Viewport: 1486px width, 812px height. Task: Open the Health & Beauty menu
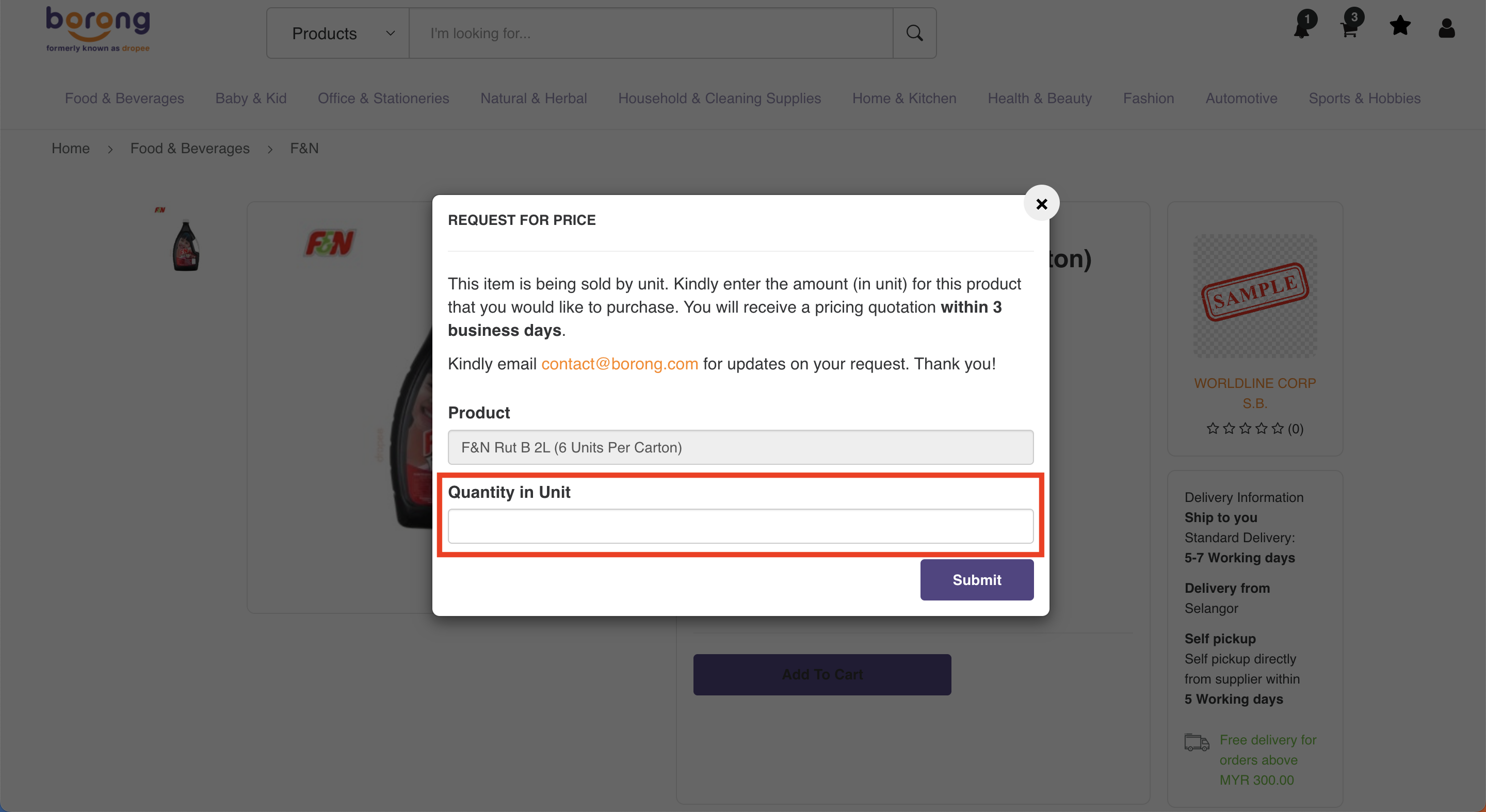click(x=1040, y=98)
